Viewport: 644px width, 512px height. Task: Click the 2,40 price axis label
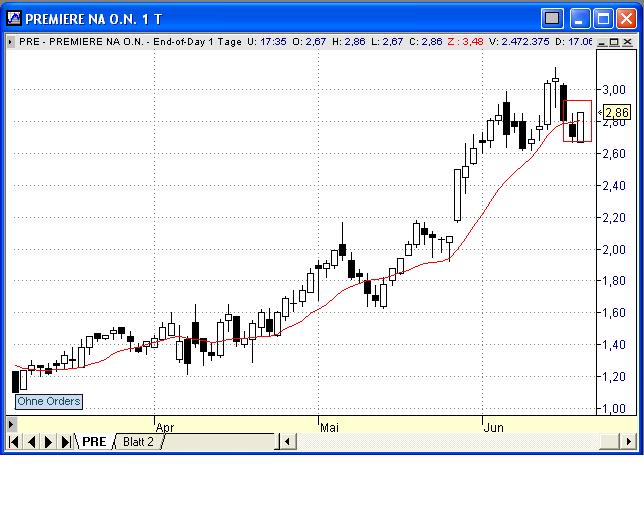coord(614,186)
